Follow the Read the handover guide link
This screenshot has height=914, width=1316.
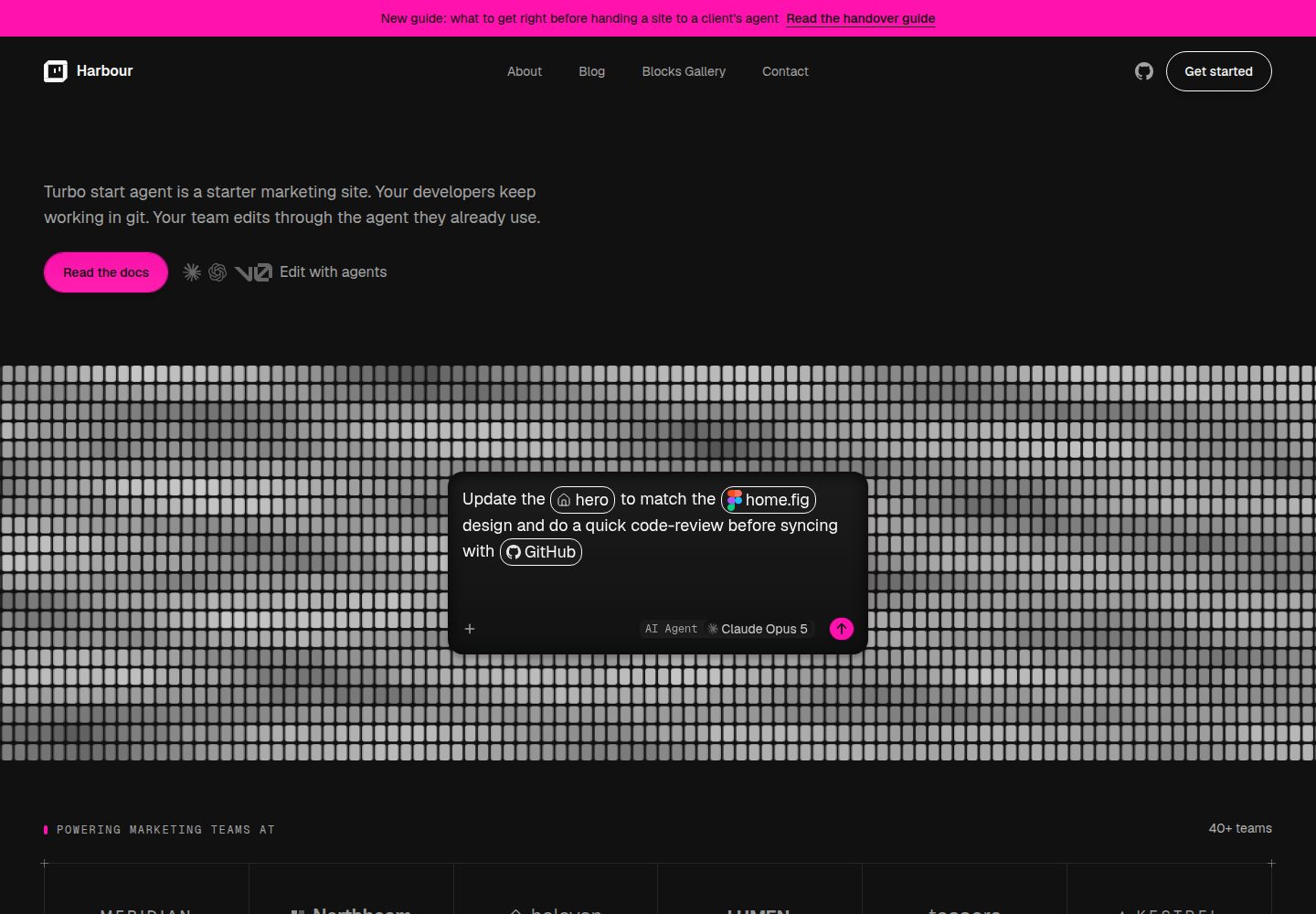point(861,18)
